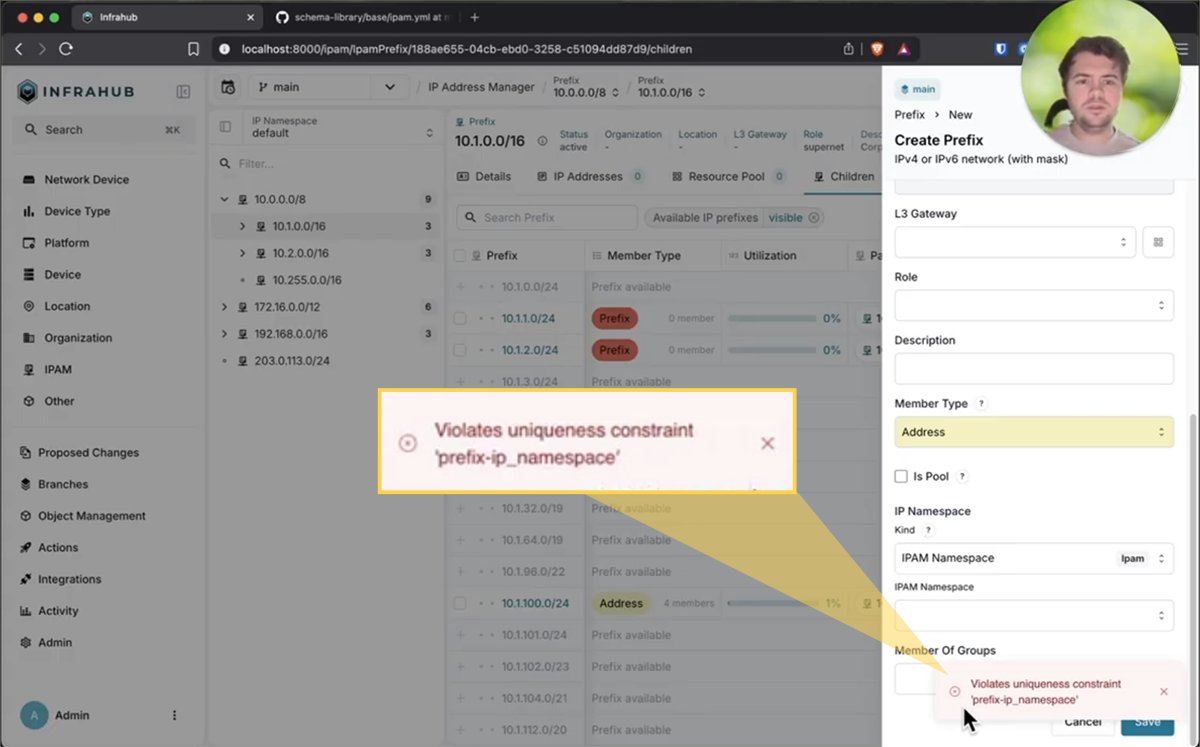
Task: Open Platform in the sidebar
Action: (66, 243)
